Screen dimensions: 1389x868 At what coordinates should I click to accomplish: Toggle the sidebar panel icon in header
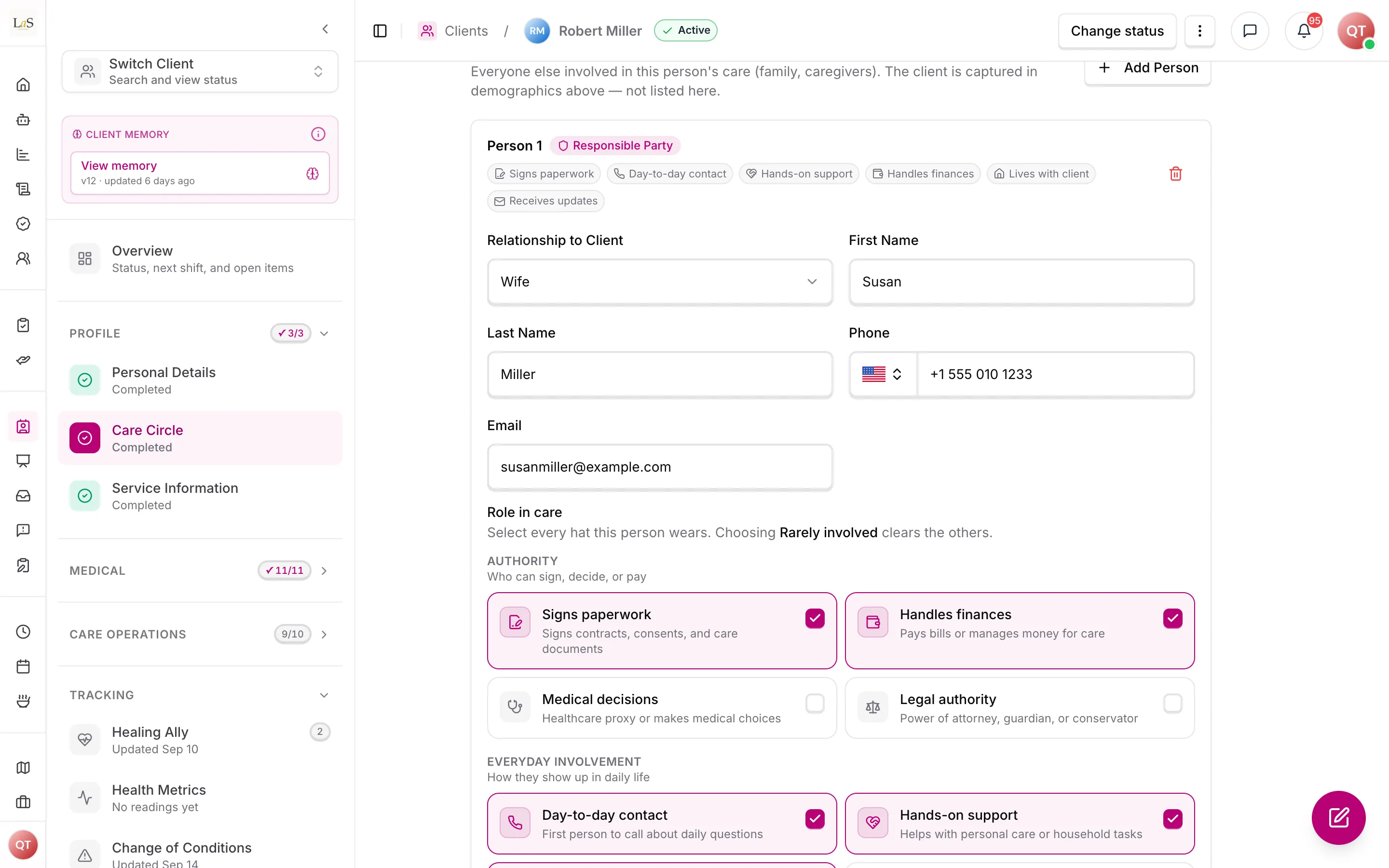(380, 31)
